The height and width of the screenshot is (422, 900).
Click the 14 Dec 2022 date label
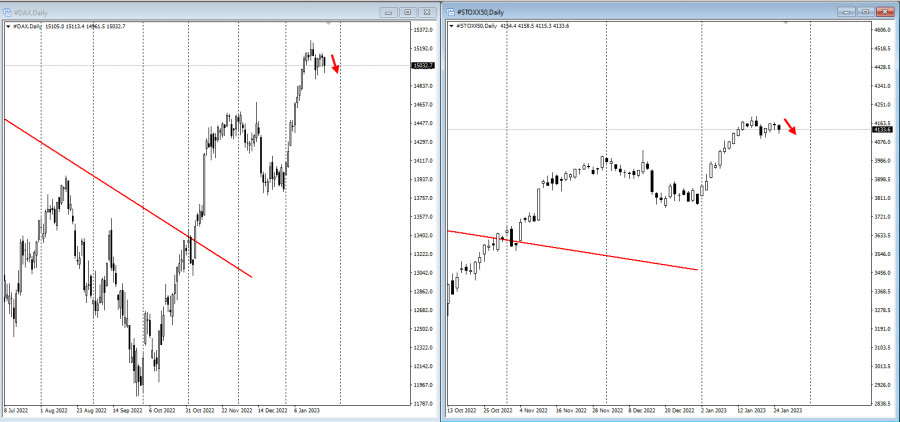point(273,411)
